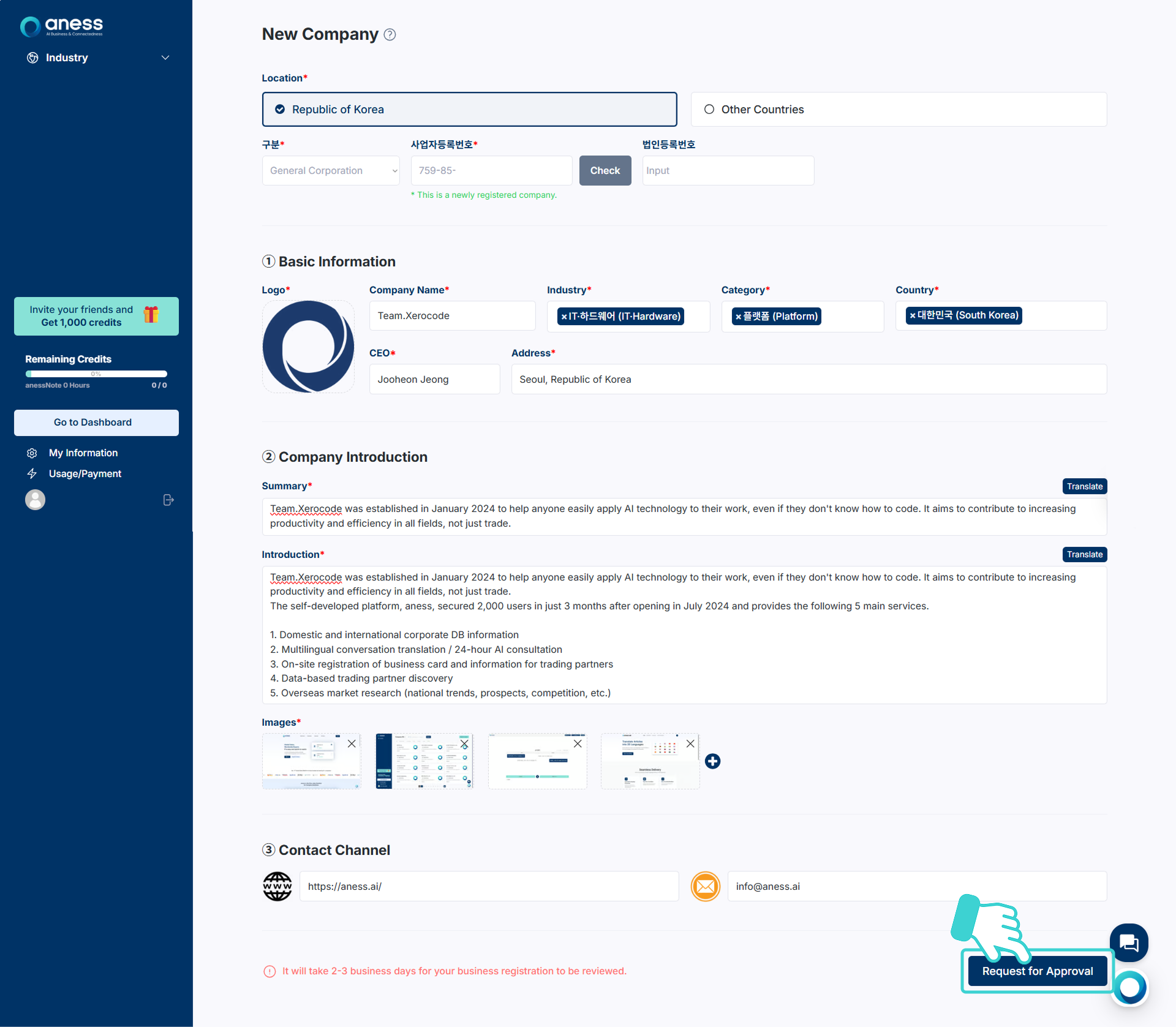This screenshot has width=1176, height=1027.
Task: Remove the Platform category tag
Action: coord(738,317)
